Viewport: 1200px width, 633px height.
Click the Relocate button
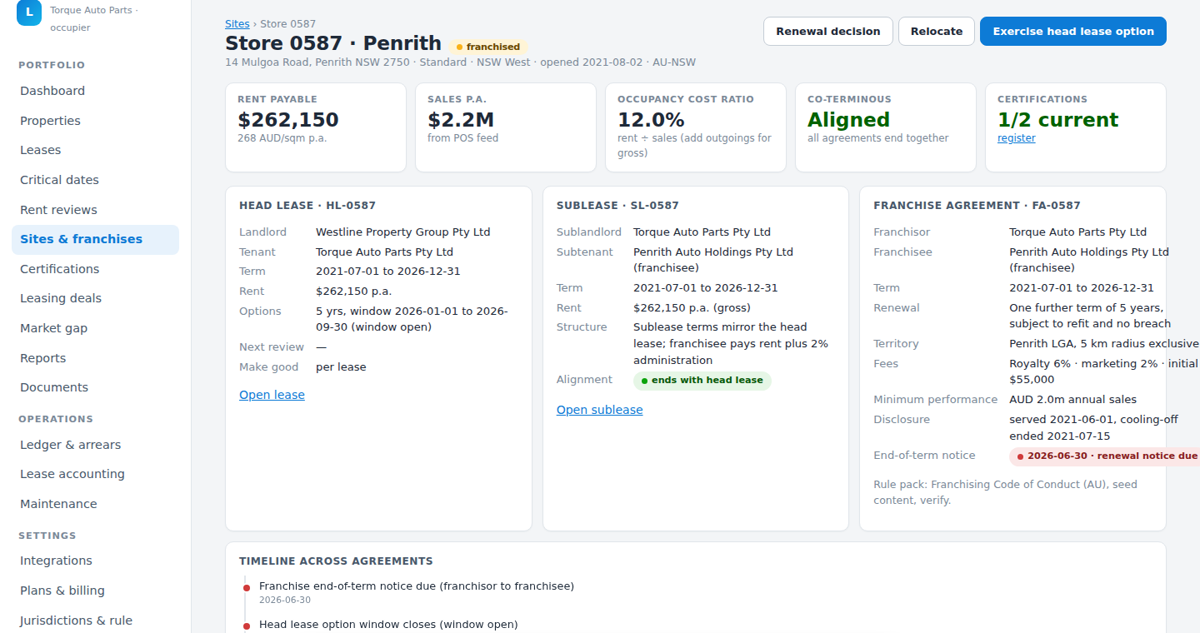[x=937, y=31]
